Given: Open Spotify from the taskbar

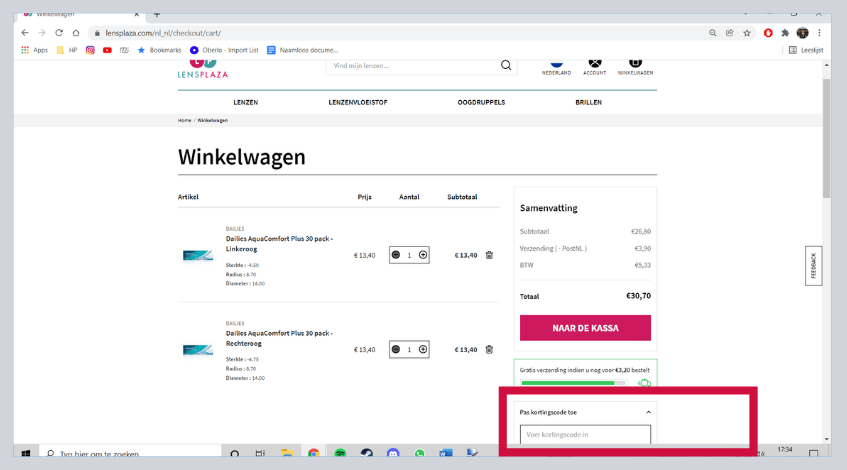Looking at the screenshot, I should (340, 454).
